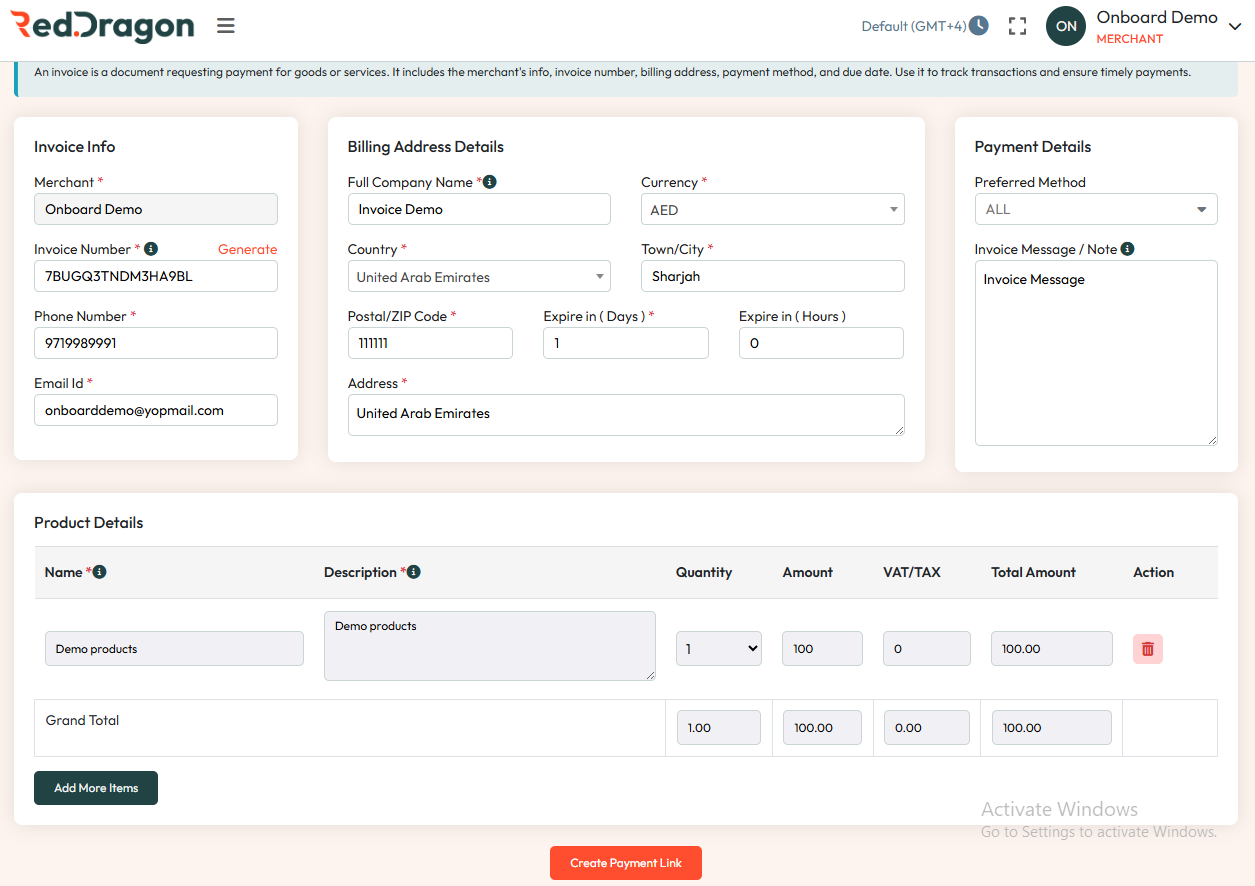
Task: Open the hamburger navigation menu
Action: (225, 26)
